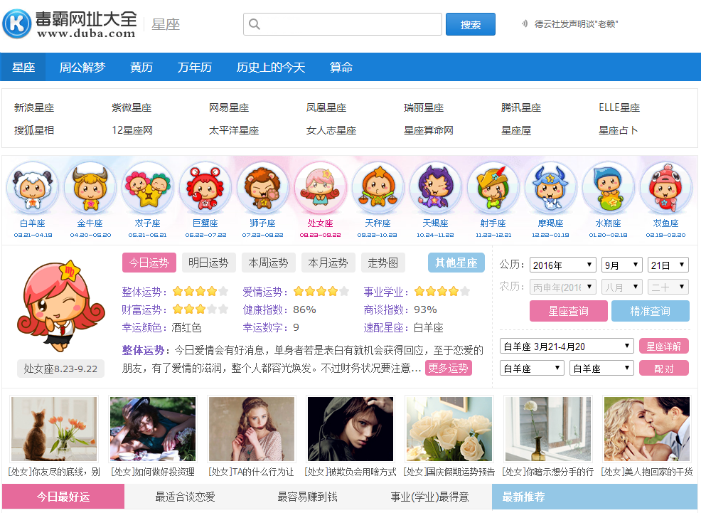Open the 9月 month dropdown
Screen dimensions: 701x513
(x=621, y=265)
